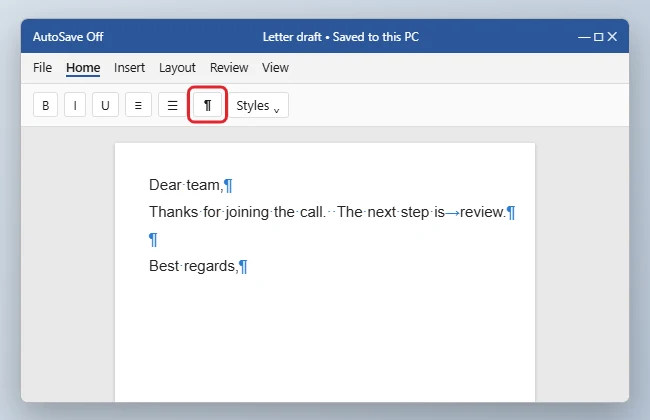Toggle show paragraph marks pilcrow button

(x=207, y=105)
